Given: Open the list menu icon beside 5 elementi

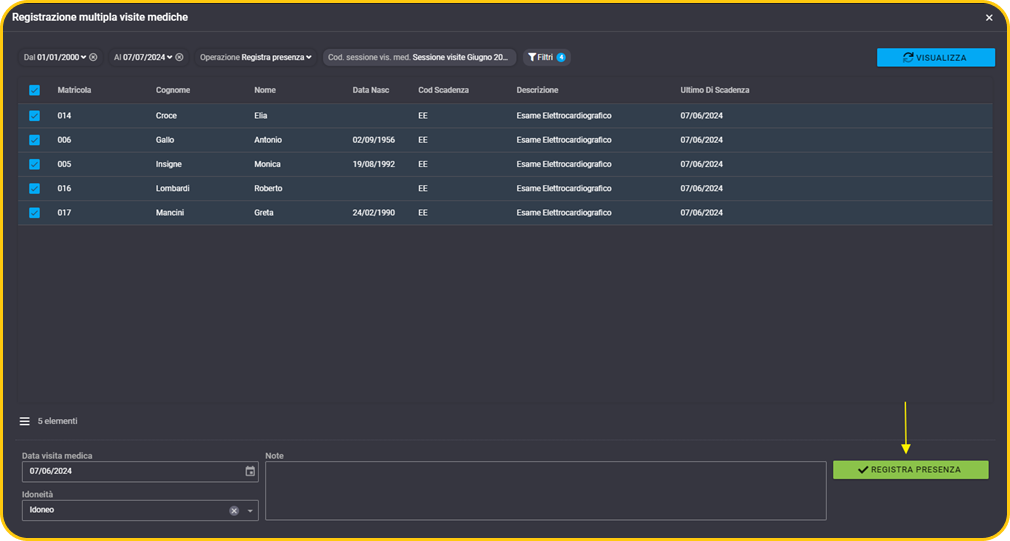Looking at the screenshot, I should pyautogui.click(x=24, y=421).
